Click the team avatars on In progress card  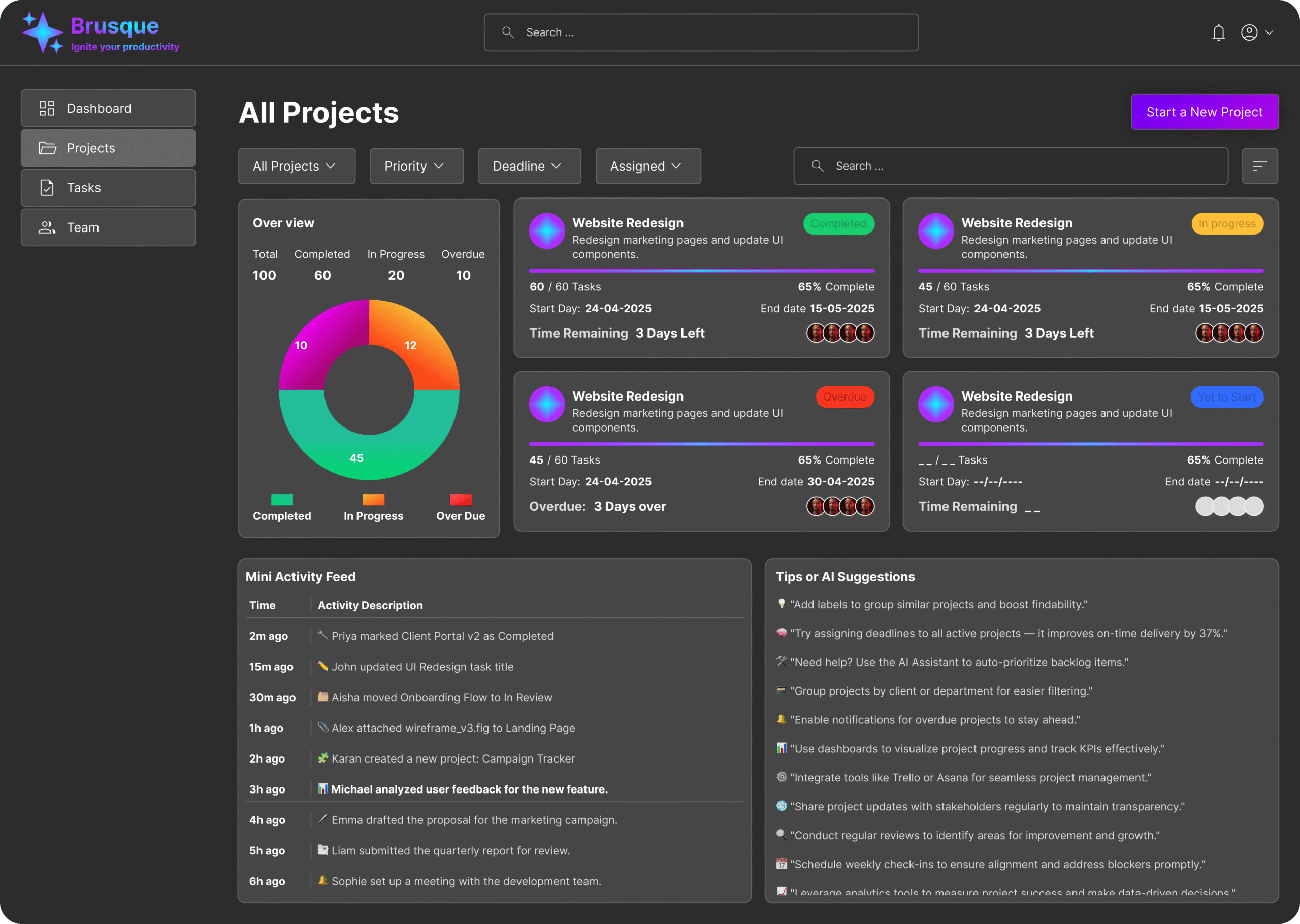tap(1229, 333)
